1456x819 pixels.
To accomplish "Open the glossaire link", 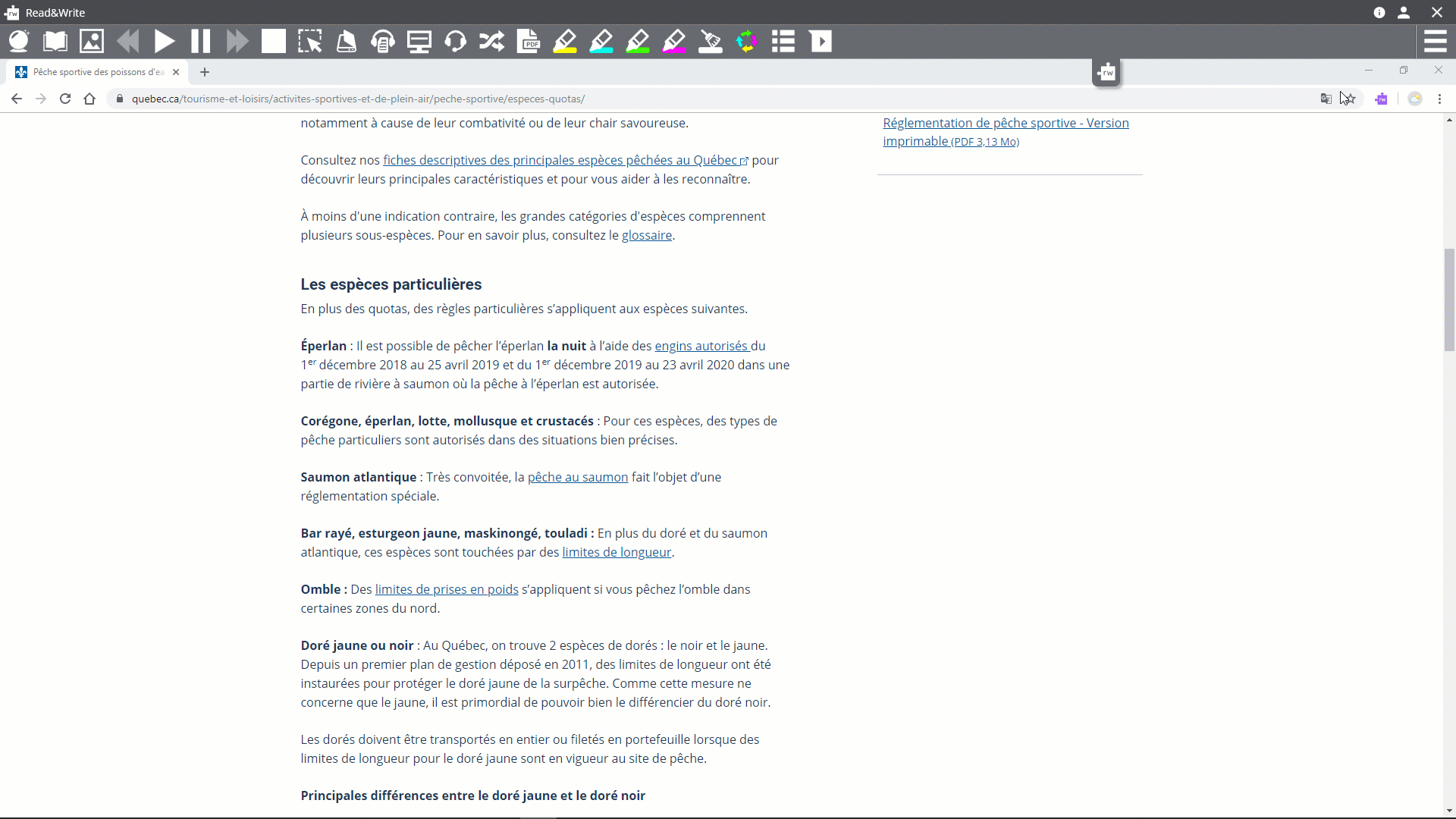I will (x=647, y=235).
